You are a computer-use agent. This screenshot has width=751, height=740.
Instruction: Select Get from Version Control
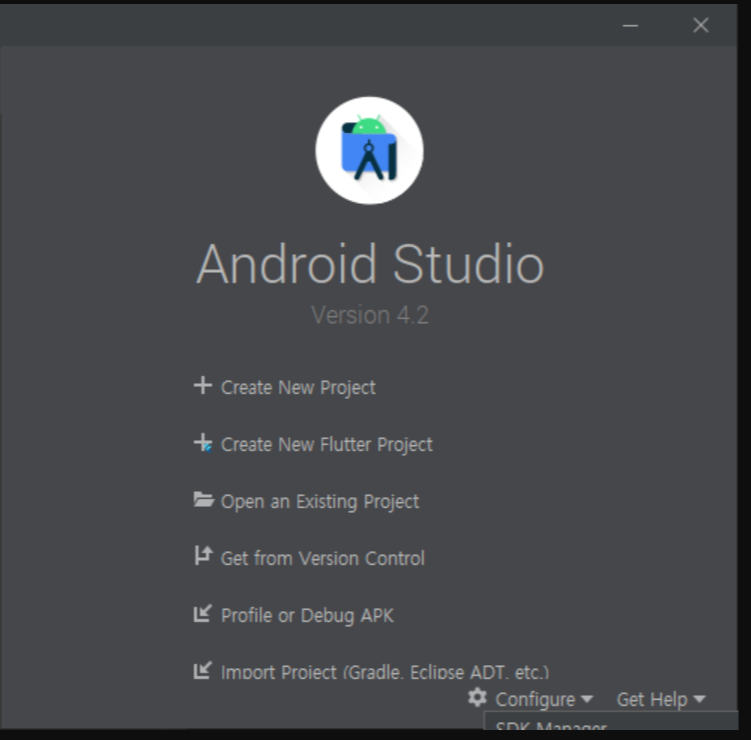[x=323, y=558]
